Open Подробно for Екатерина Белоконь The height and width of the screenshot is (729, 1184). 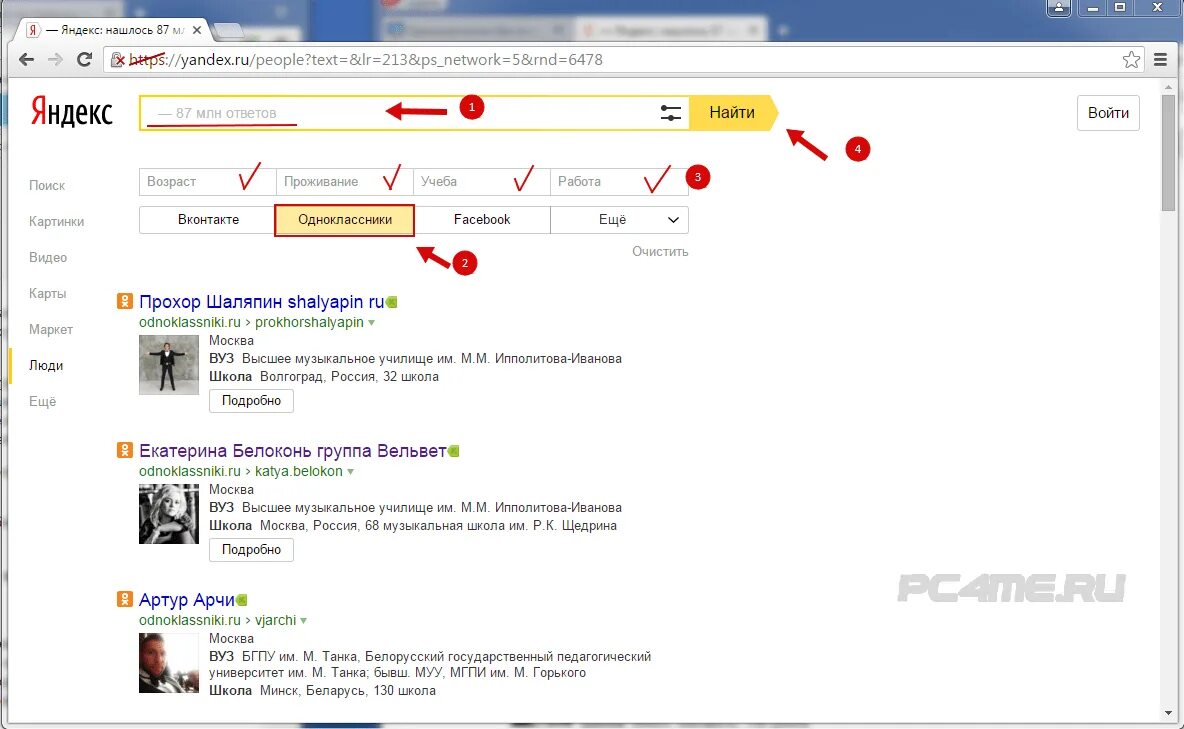point(251,549)
